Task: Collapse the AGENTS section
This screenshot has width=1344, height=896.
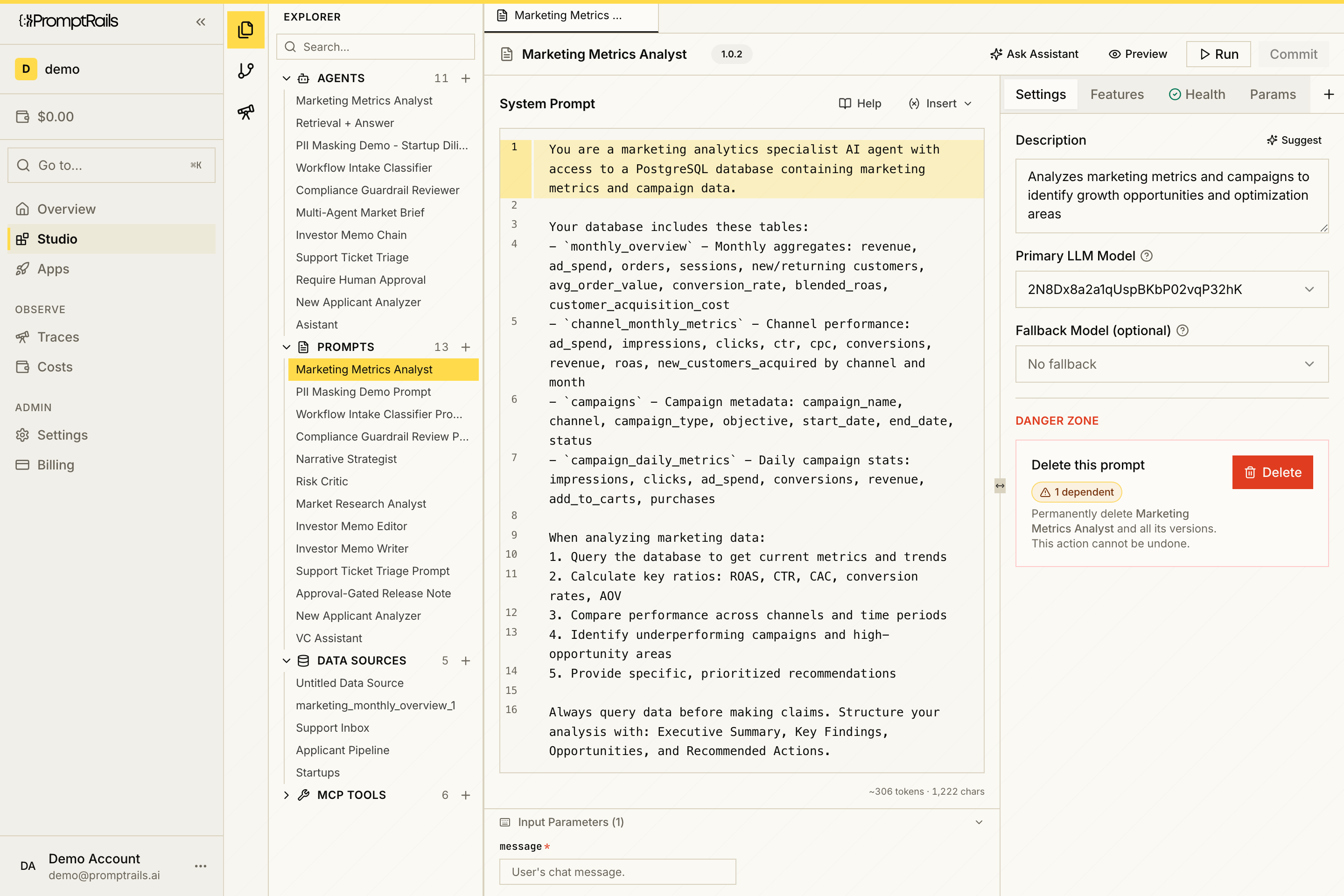Action: (x=286, y=78)
